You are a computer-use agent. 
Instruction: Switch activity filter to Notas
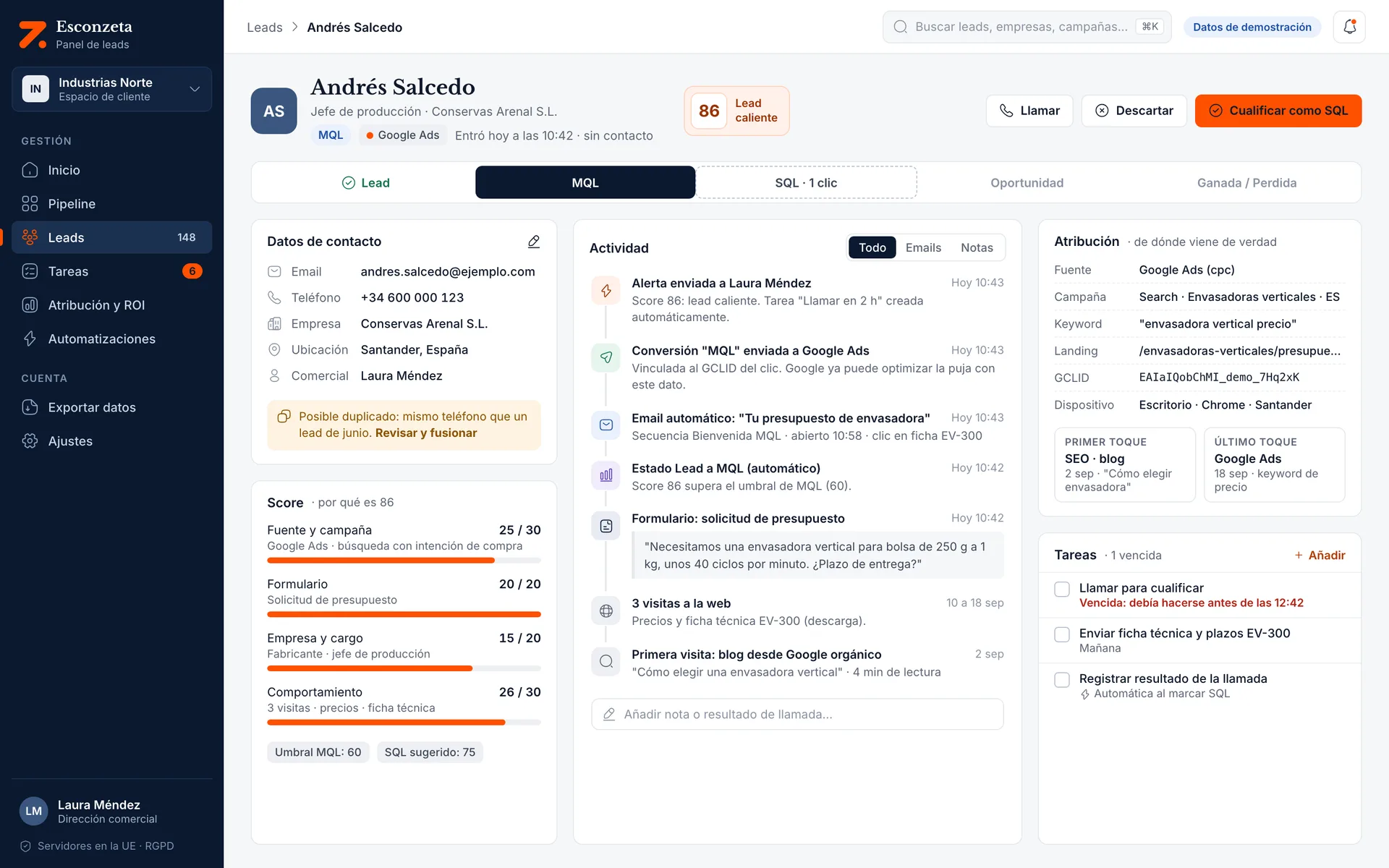click(977, 247)
